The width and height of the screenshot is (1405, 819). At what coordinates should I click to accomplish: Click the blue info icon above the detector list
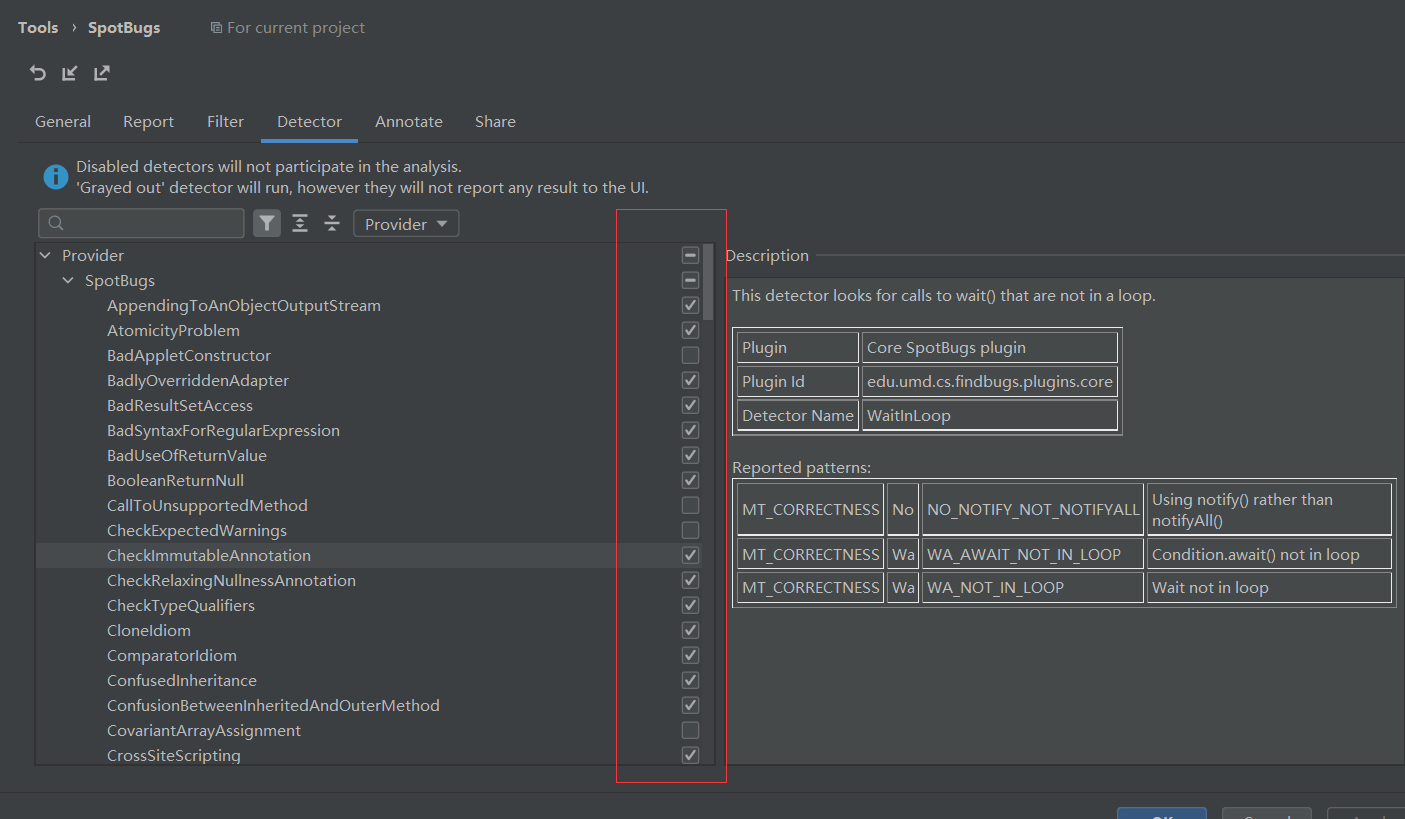pyautogui.click(x=55, y=176)
